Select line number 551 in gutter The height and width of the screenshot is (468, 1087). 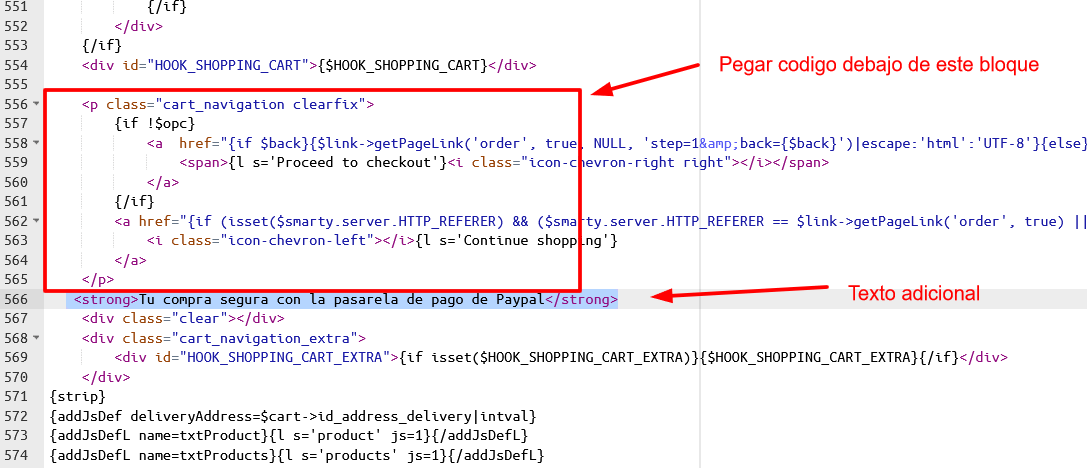point(15,7)
